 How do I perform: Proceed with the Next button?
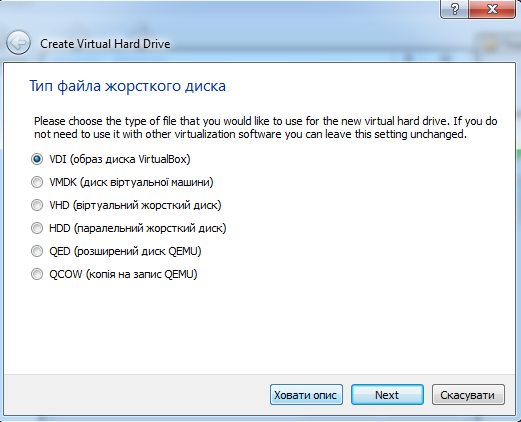pos(387,395)
